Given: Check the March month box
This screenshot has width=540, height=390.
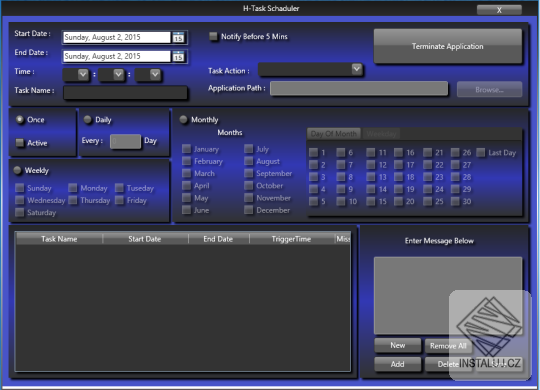Looking at the screenshot, I should [x=186, y=173].
